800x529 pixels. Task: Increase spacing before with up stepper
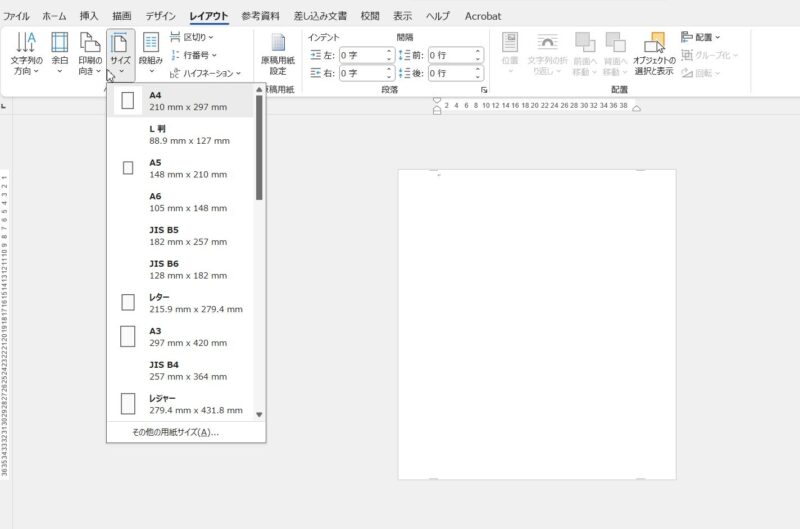pos(478,52)
